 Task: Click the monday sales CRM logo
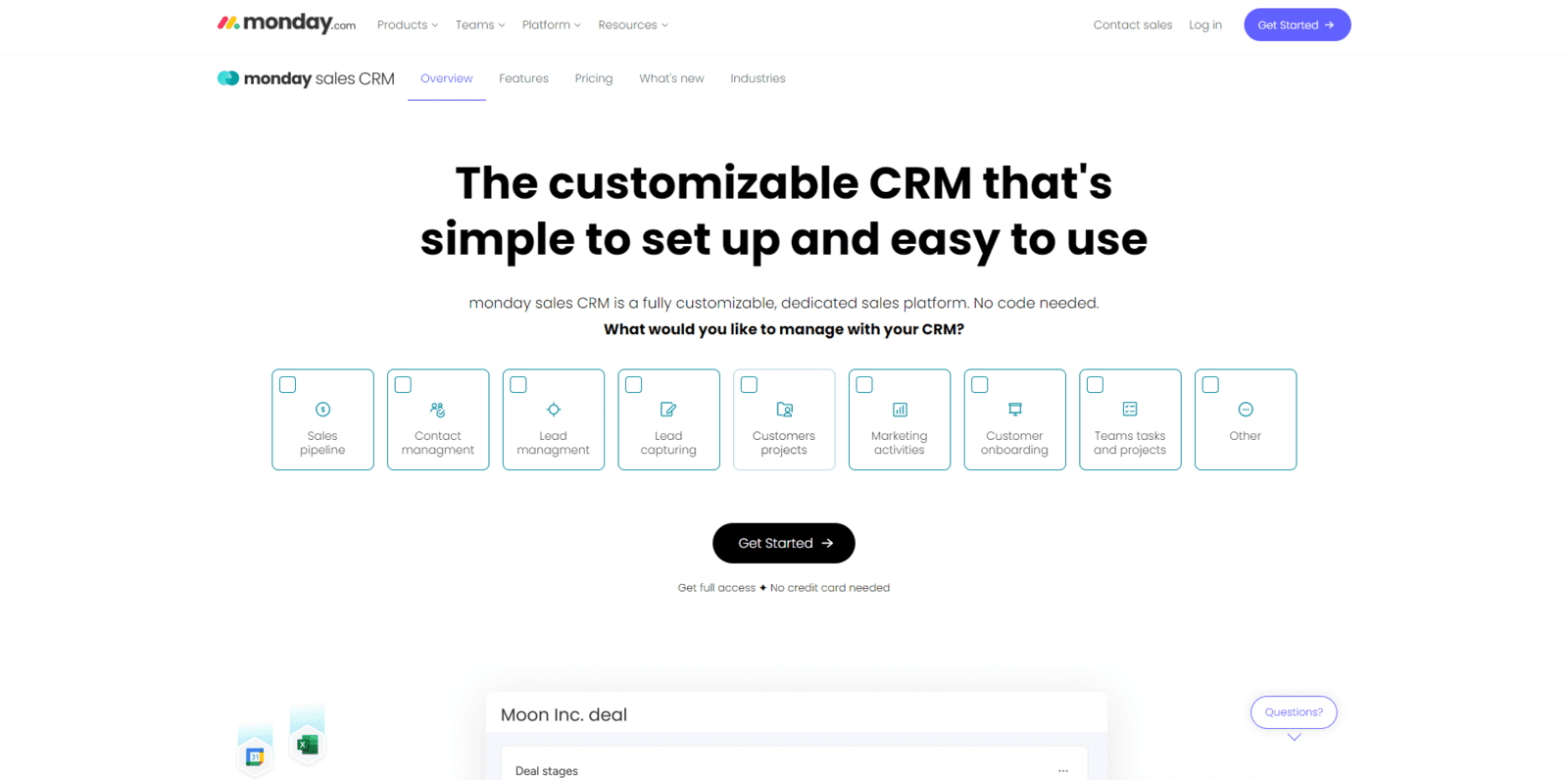306,78
